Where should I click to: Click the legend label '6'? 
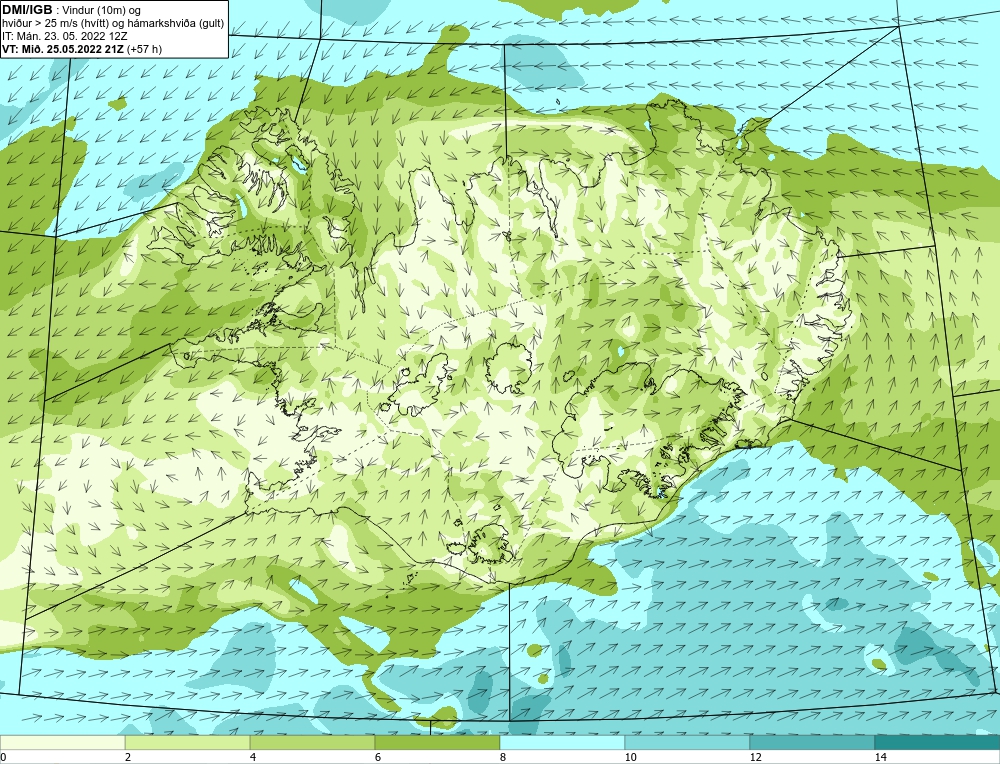click(x=378, y=757)
